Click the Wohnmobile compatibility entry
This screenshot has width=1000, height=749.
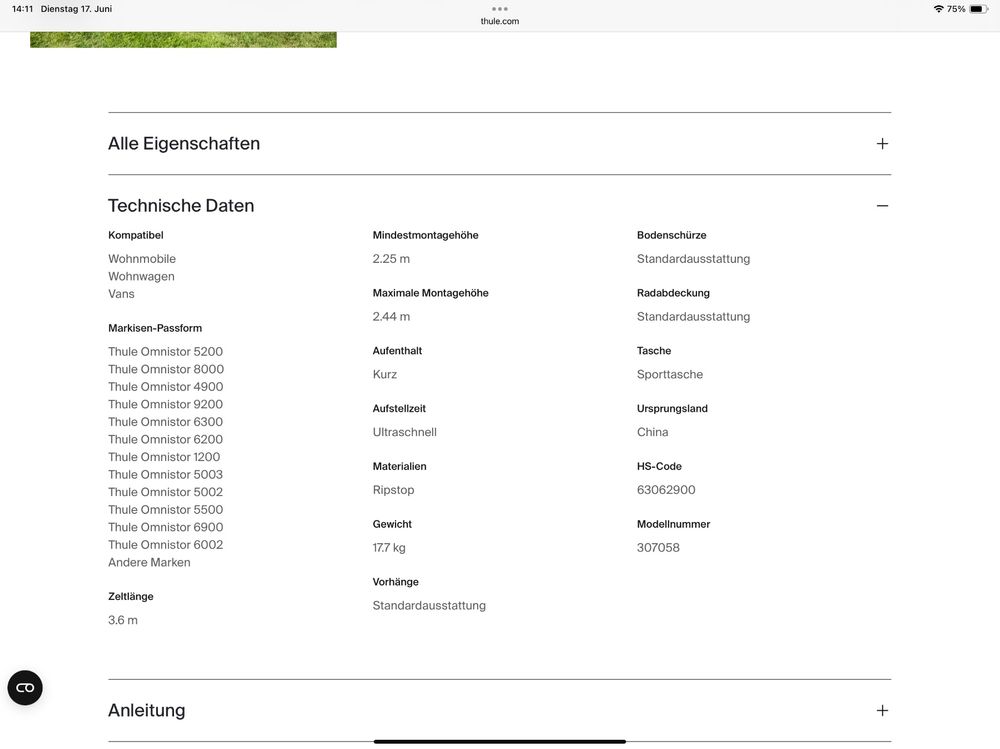click(142, 258)
